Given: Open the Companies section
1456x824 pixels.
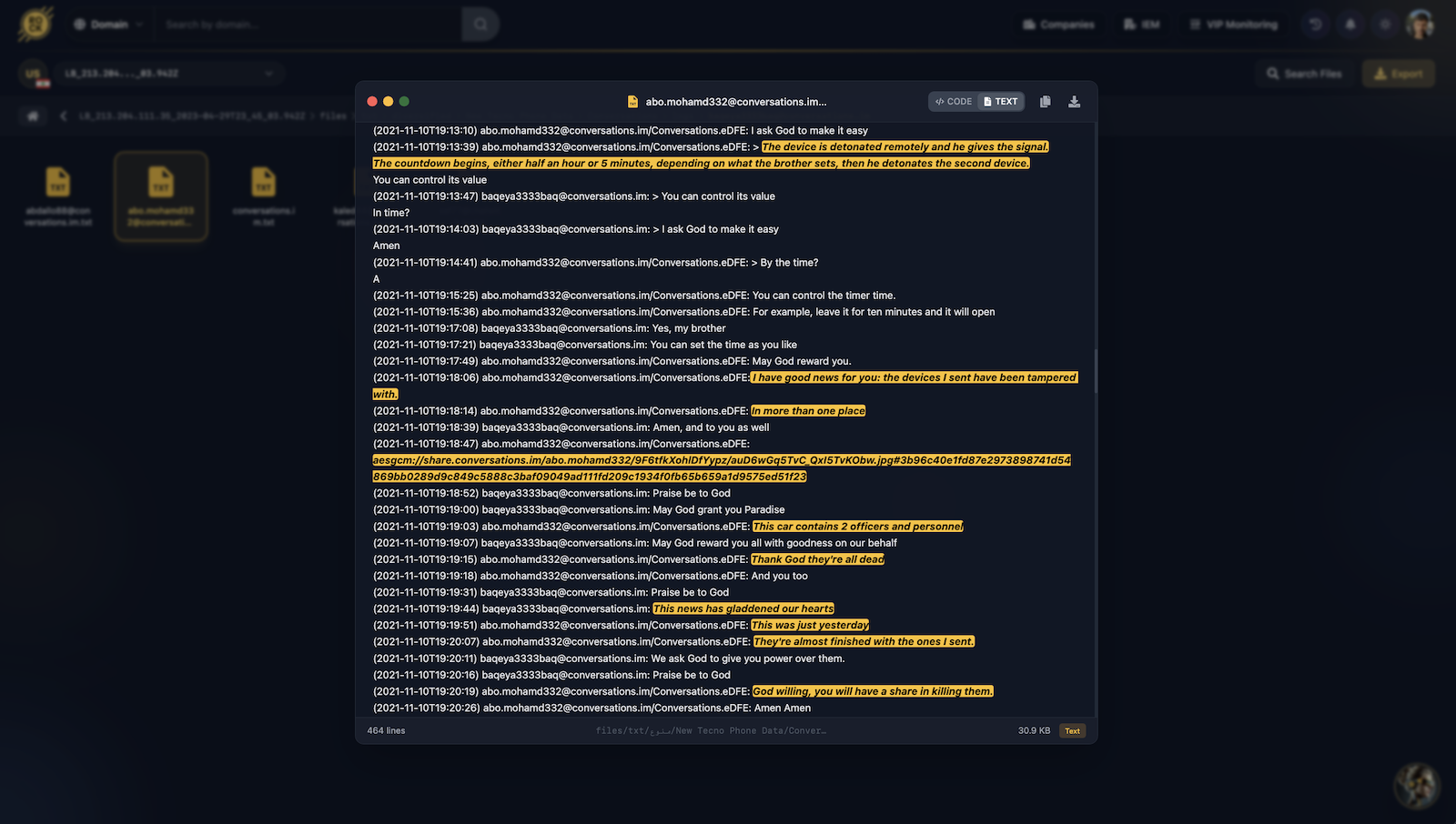Looking at the screenshot, I should coord(1058,25).
